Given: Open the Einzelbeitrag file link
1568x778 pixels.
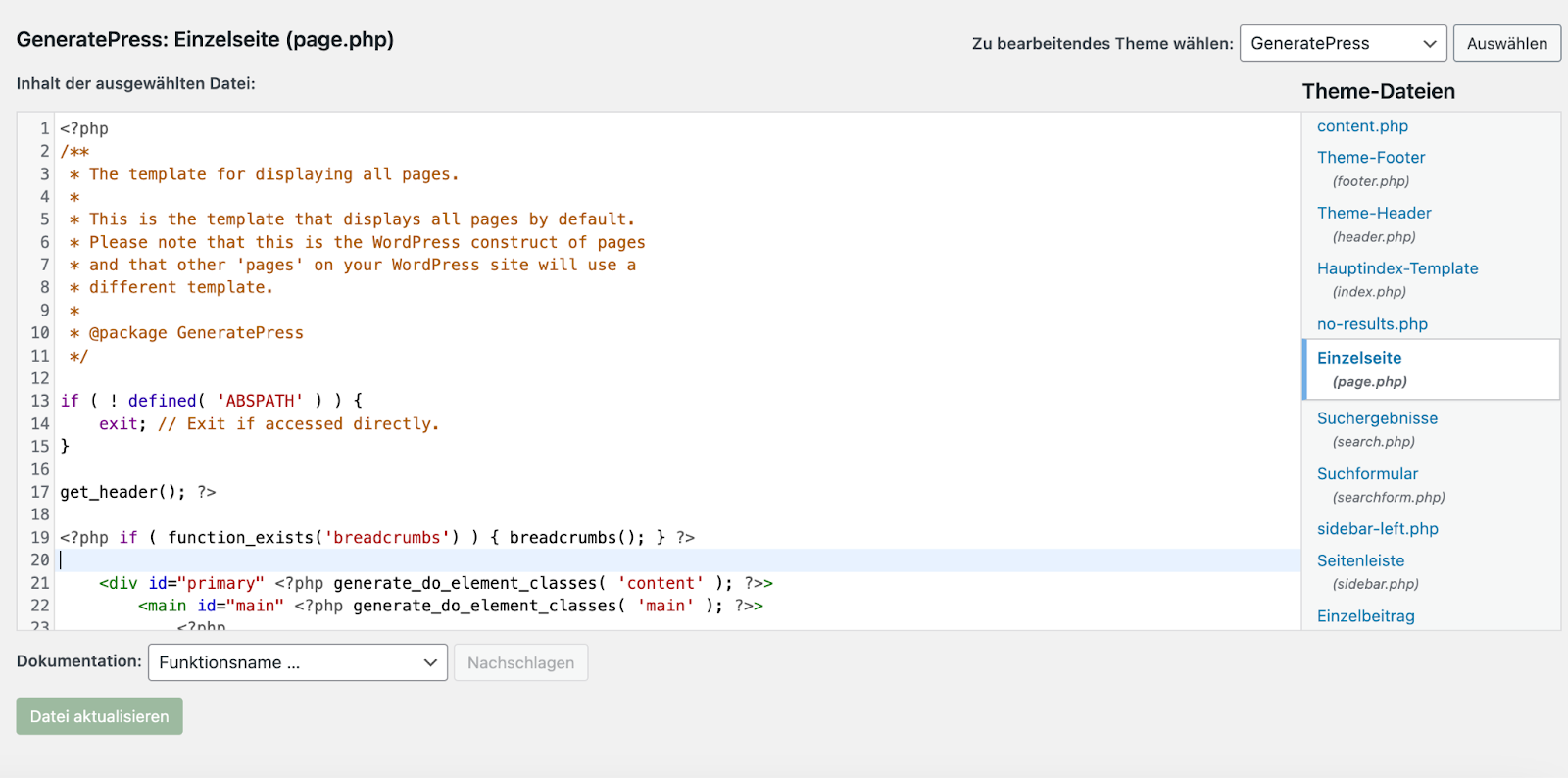Looking at the screenshot, I should tap(1365, 616).
